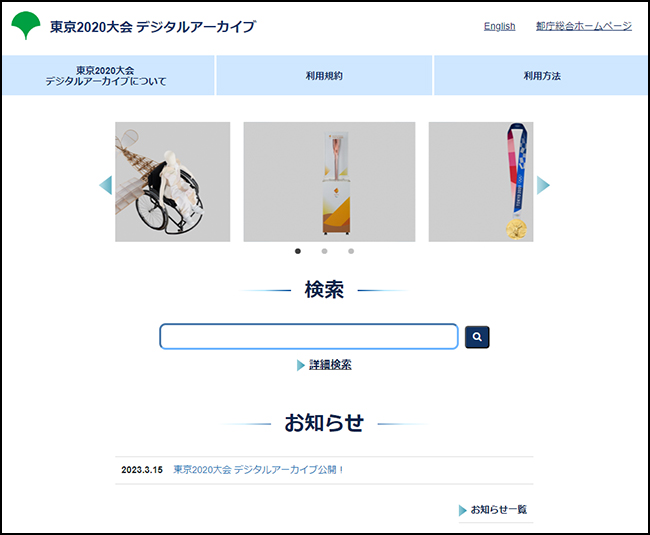Image resolution: width=650 pixels, height=535 pixels.
Task: Click the magnifier search button
Action: click(477, 337)
